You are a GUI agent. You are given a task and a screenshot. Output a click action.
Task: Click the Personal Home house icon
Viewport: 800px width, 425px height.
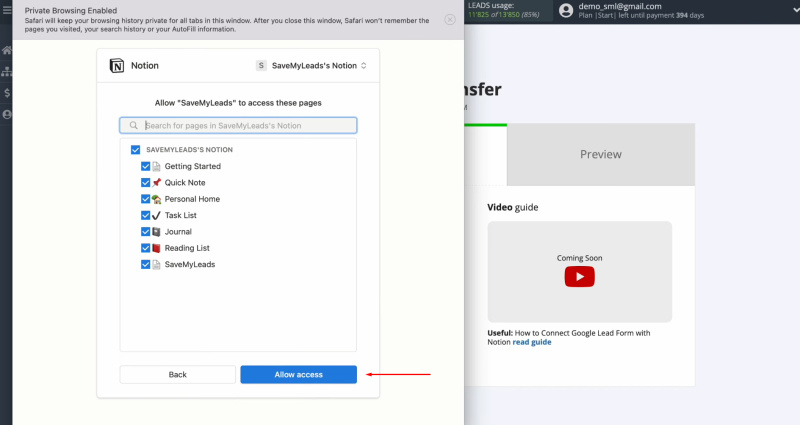coord(156,199)
